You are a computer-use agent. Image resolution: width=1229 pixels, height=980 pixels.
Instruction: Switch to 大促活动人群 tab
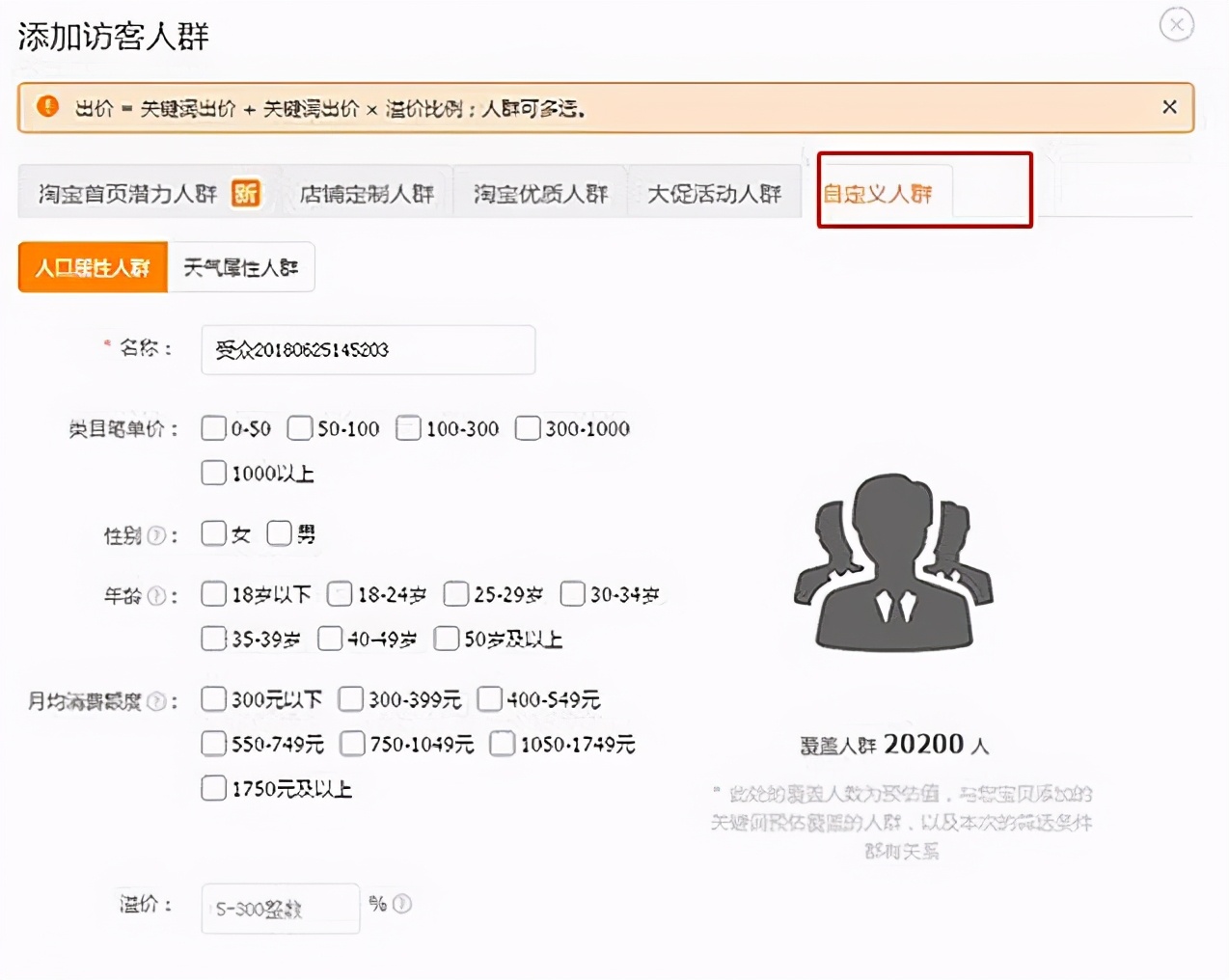pyautogui.click(x=714, y=194)
